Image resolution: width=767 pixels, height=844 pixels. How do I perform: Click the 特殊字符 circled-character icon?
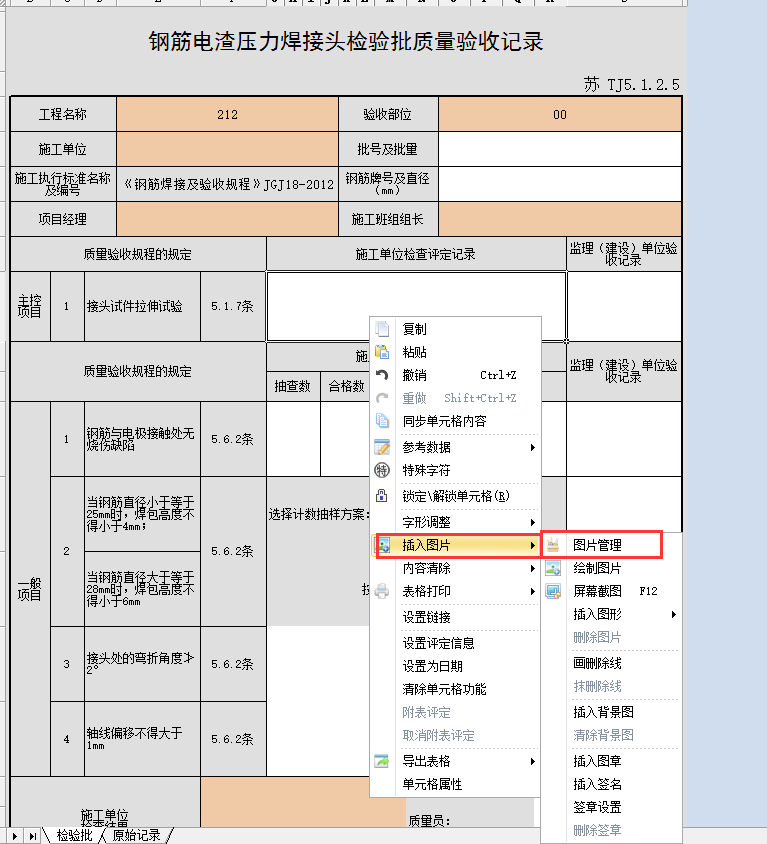click(x=381, y=469)
